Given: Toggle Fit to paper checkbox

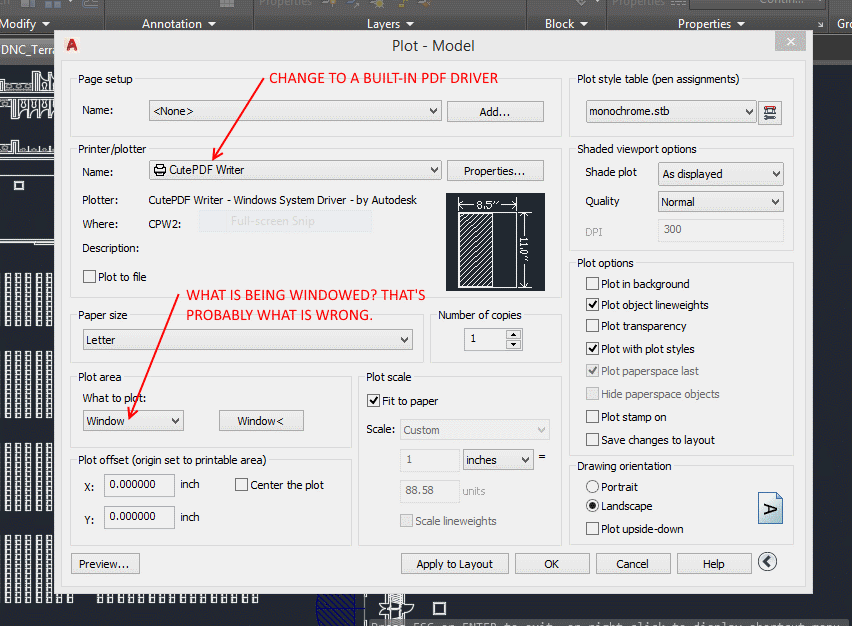Looking at the screenshot, I should [373, 401].
